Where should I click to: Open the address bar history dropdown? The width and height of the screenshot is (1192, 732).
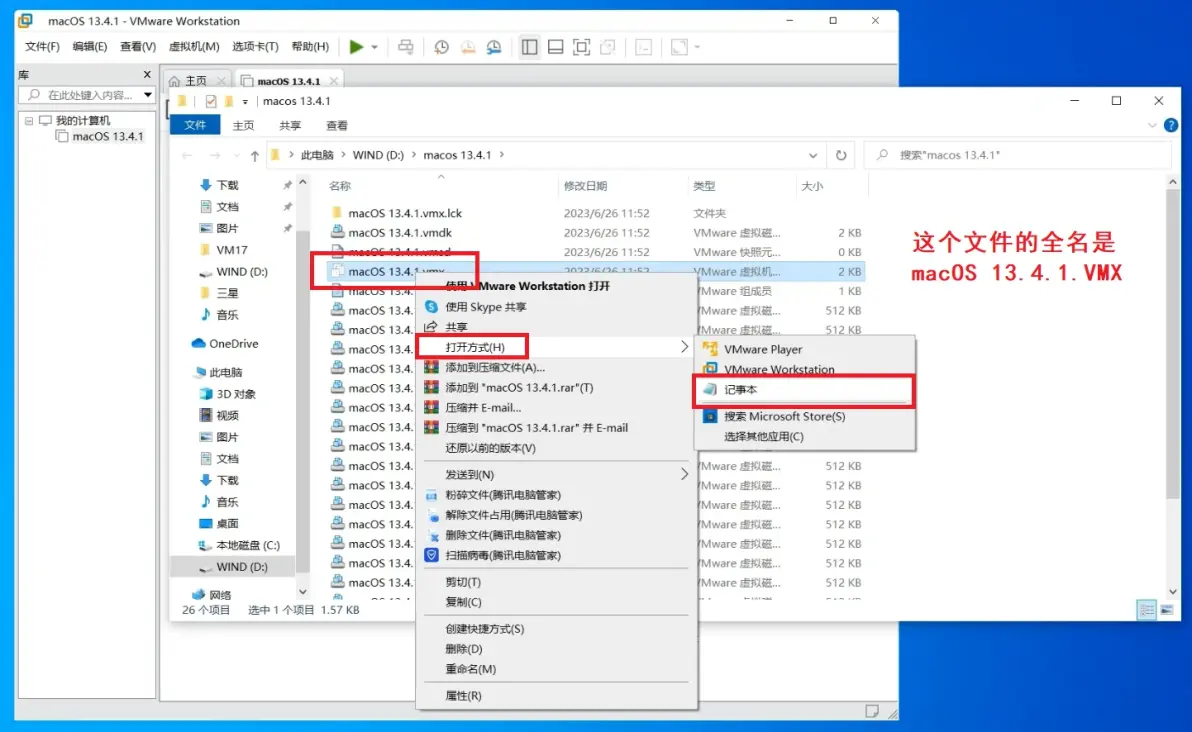coord(813,155)
